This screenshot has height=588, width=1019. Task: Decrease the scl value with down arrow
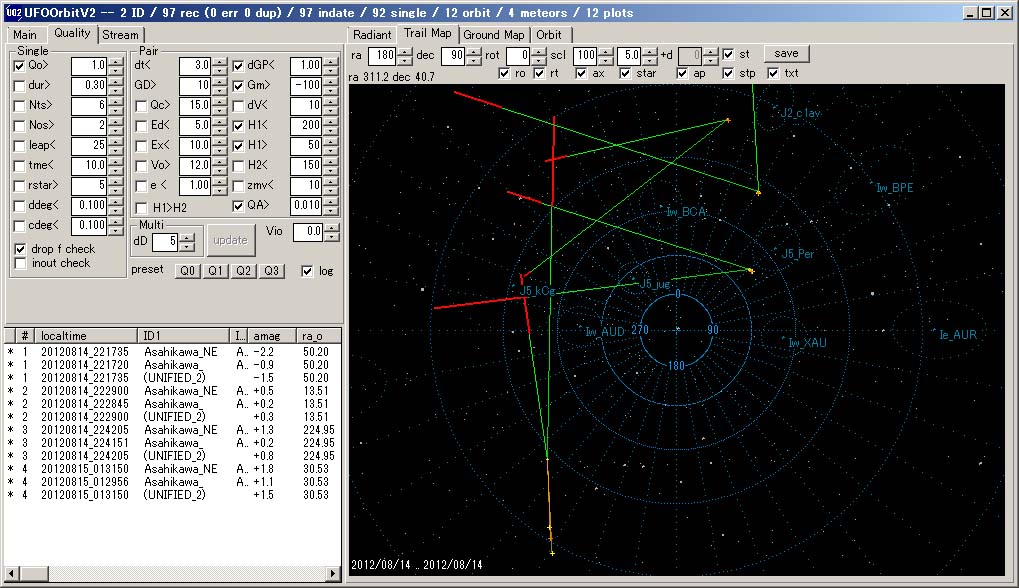[x=605, y=59]
